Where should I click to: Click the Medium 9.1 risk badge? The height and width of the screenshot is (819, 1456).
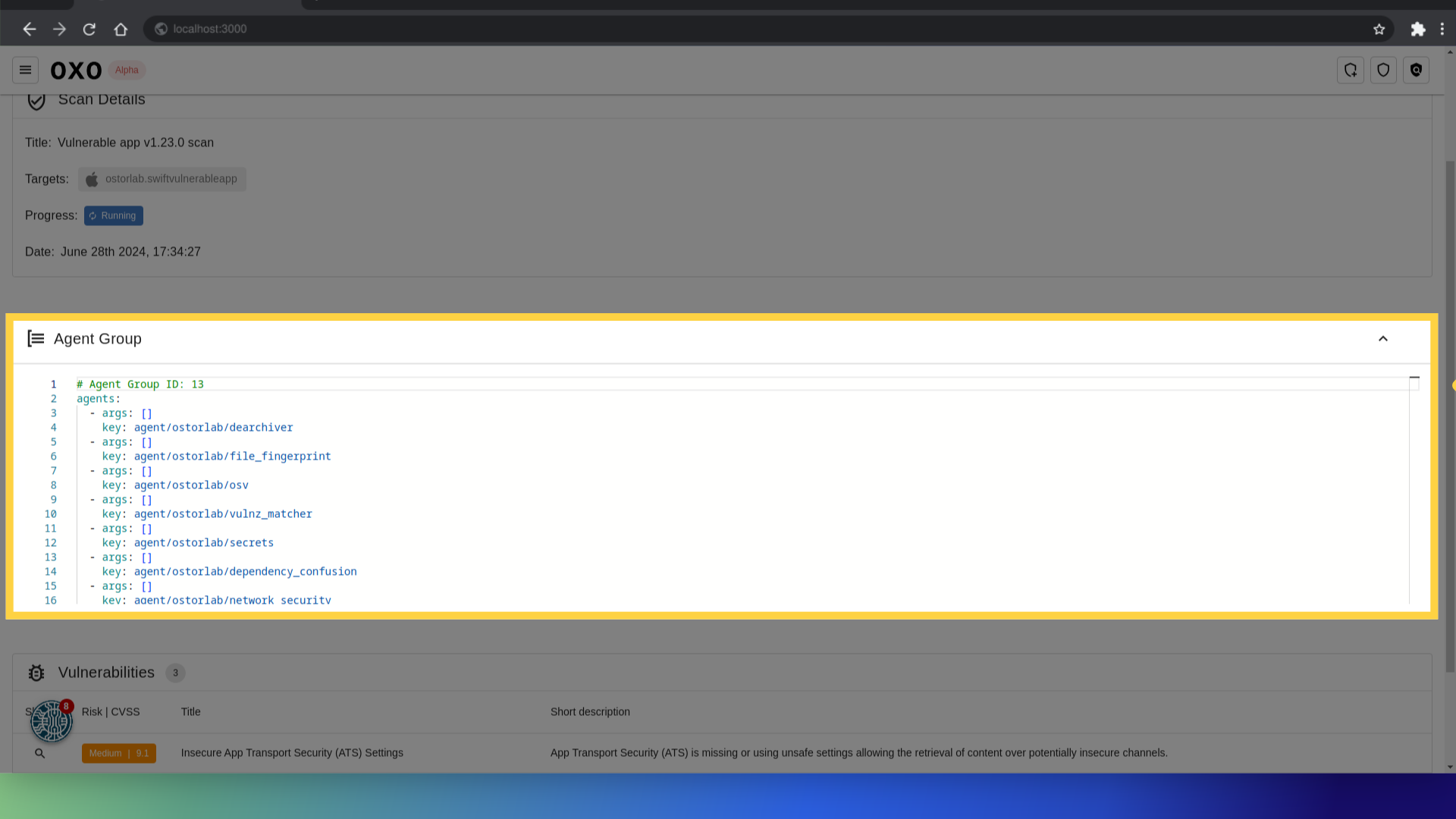pyautogui.click(x=119, y=753)
